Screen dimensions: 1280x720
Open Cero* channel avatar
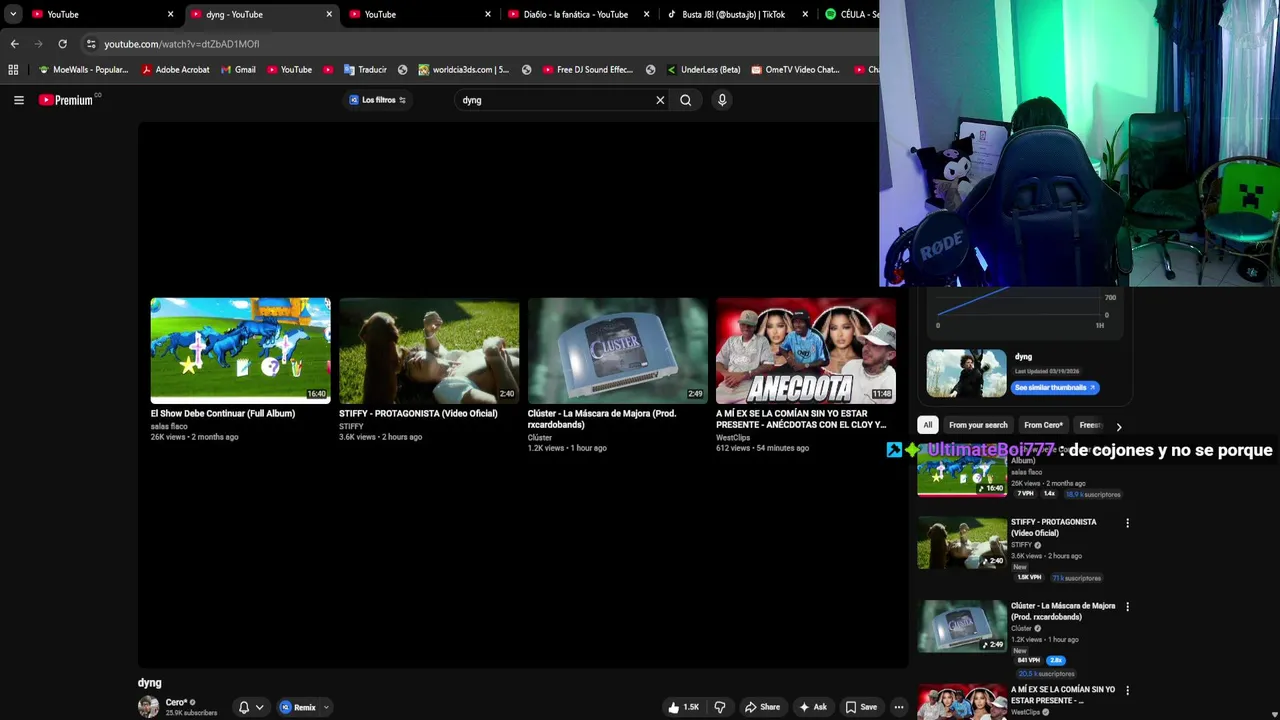click(x=148, y=707)
